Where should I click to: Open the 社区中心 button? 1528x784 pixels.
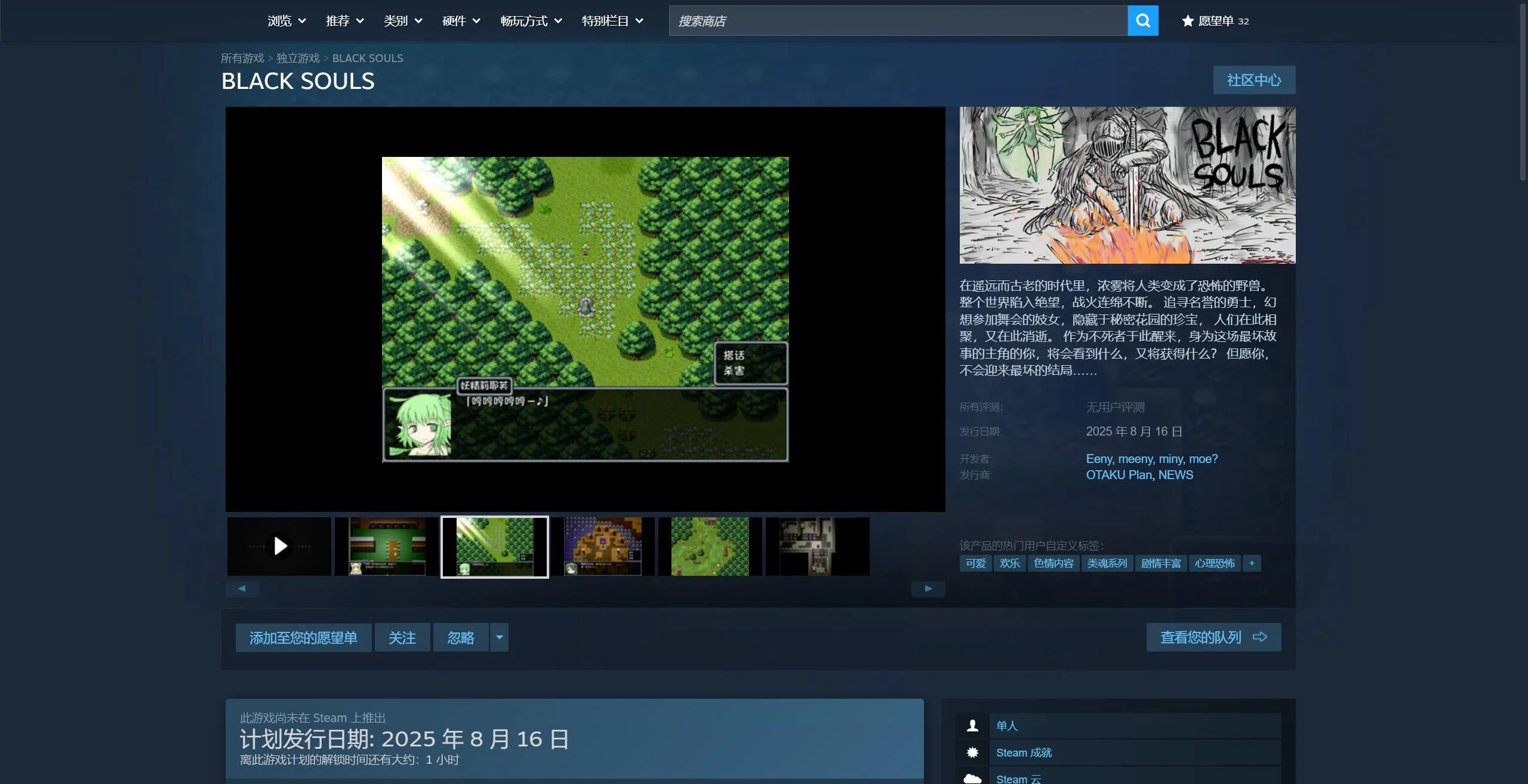[1253, 80]
